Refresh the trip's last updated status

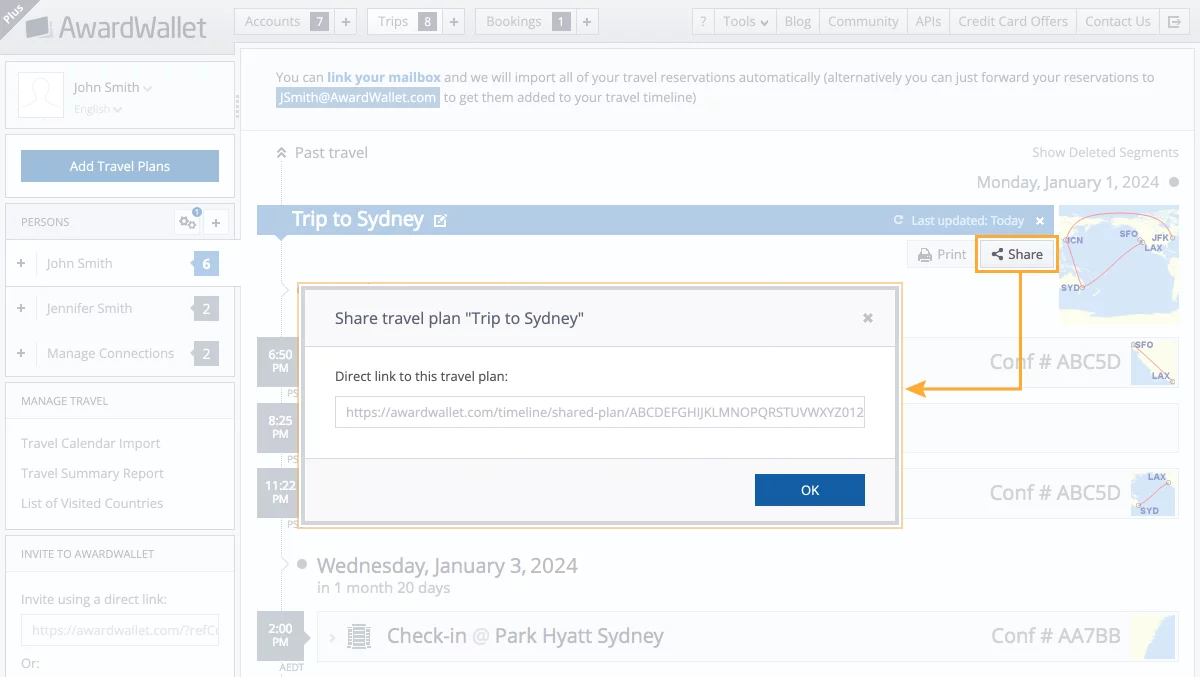click(x=898, y=220)
